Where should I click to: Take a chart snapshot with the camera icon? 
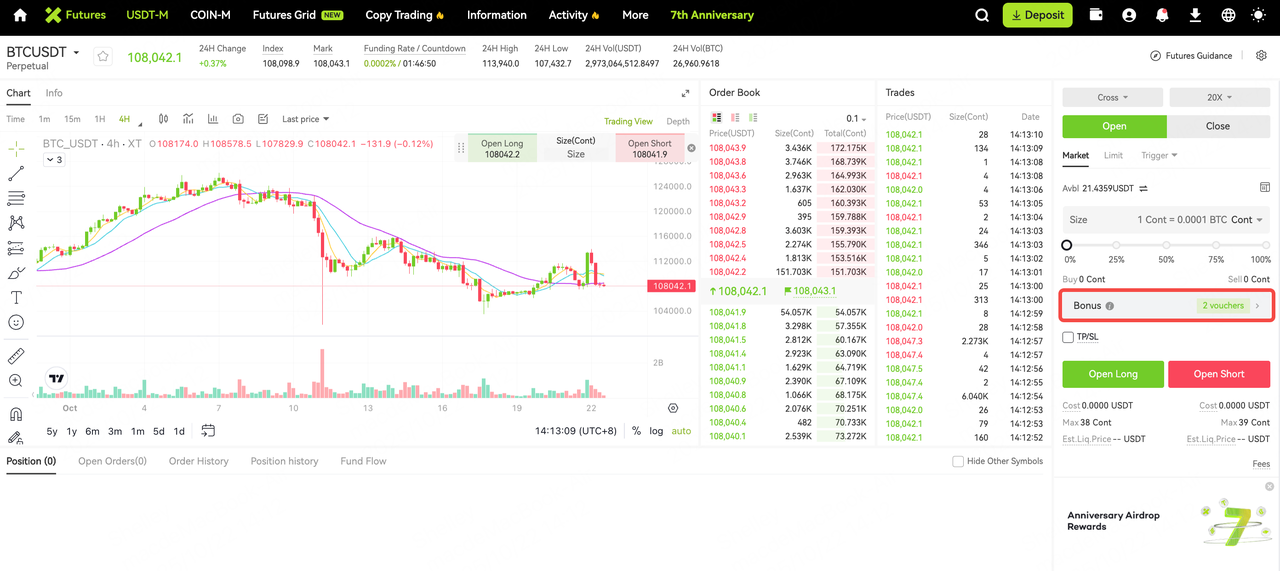[x=238, y=119]
